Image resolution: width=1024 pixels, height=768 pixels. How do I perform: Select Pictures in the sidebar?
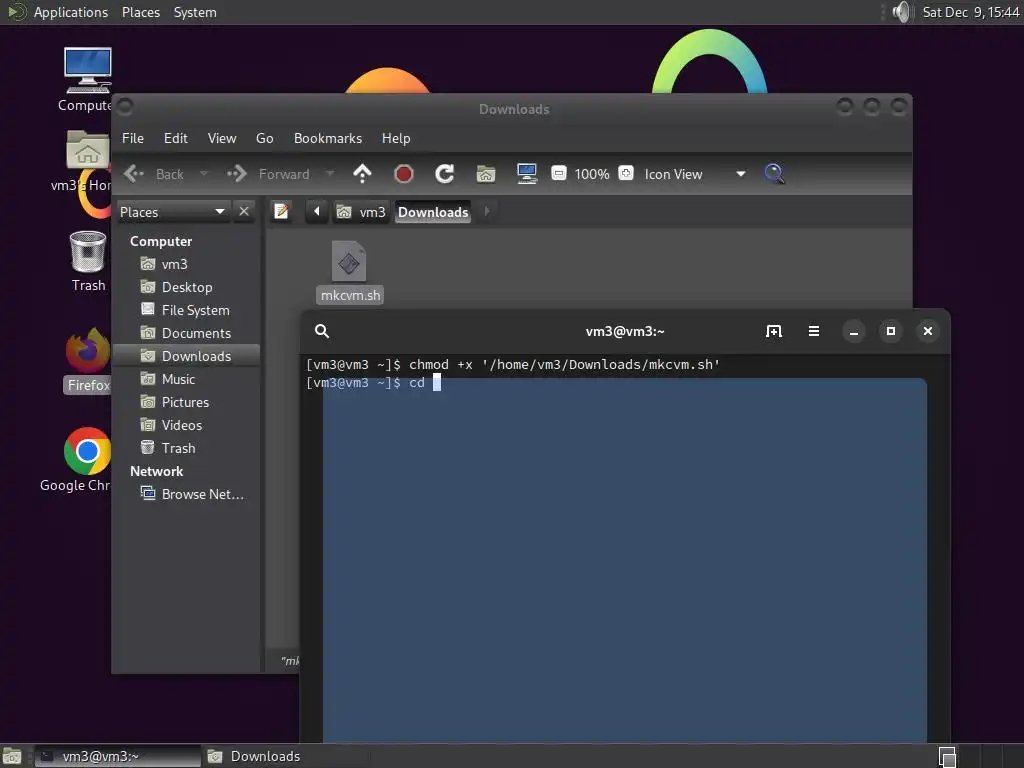click(x=187, y=402)
